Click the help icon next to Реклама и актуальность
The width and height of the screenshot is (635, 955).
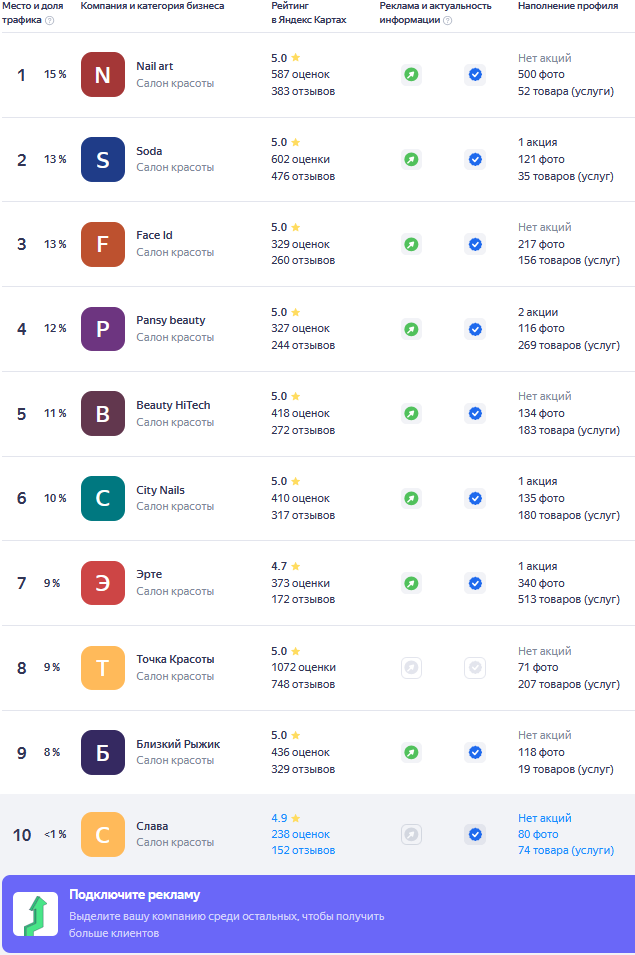447,20
